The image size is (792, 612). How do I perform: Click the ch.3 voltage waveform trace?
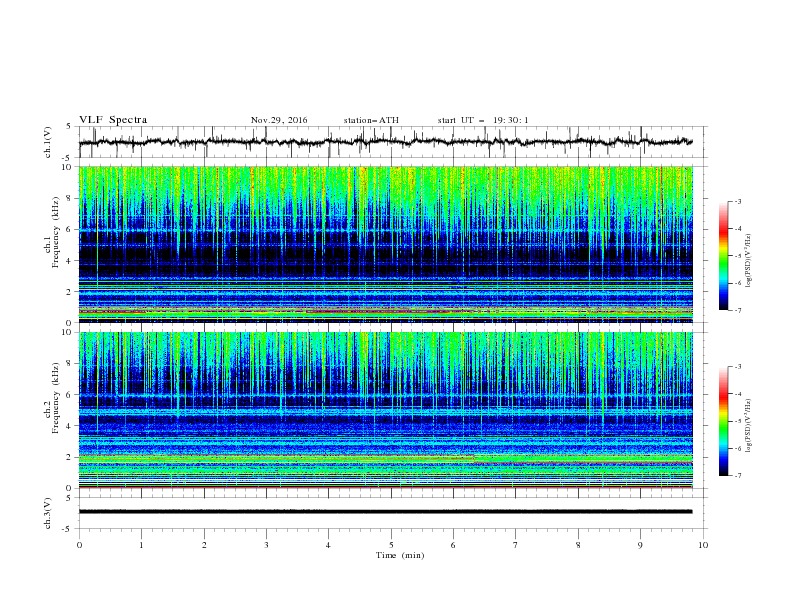pos(386,512)
